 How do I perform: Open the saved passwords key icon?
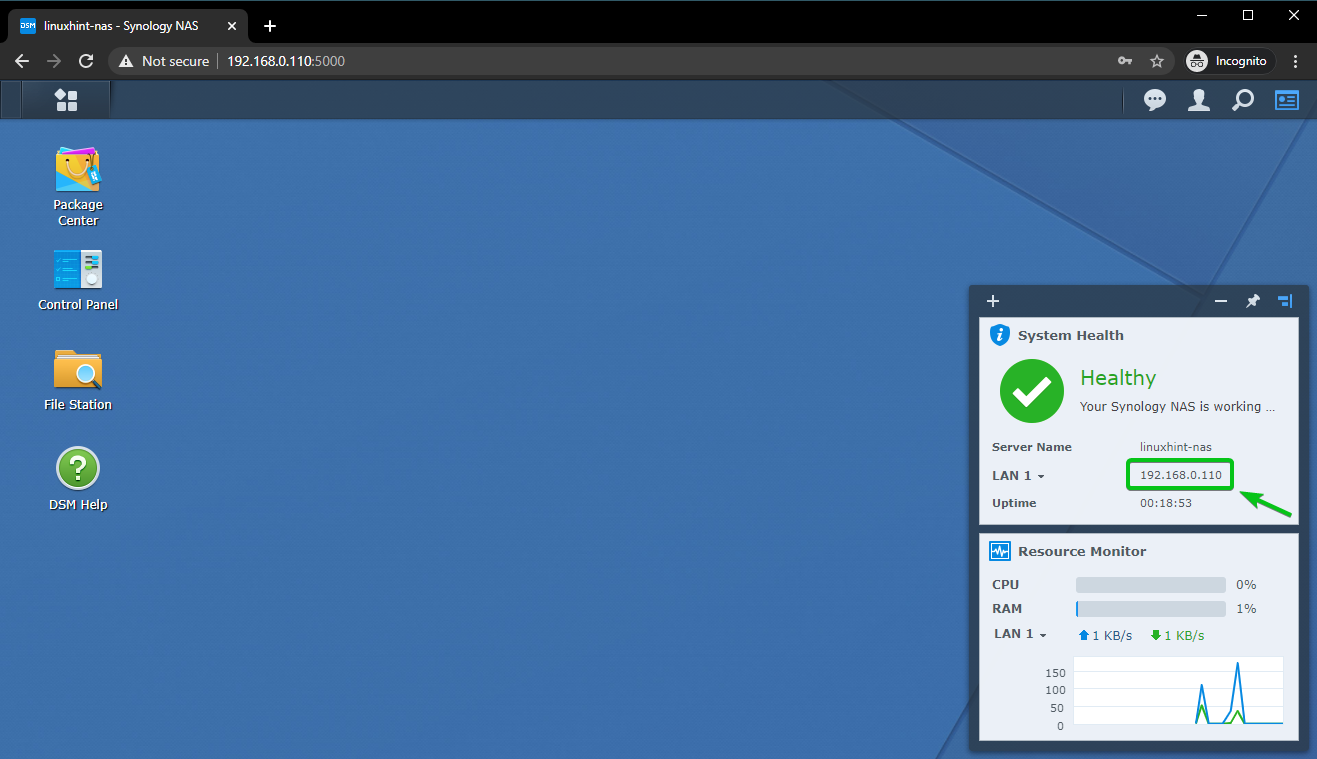pyautogui.click(x=1125, y=61)
